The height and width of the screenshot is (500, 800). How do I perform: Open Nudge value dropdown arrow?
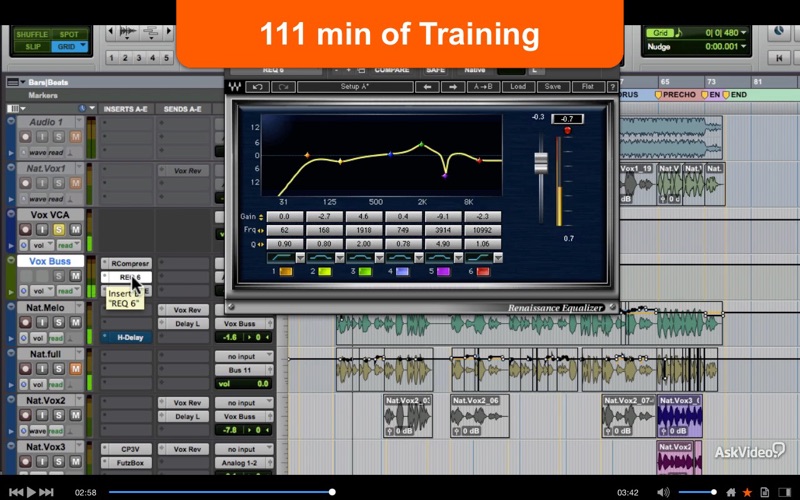(x=743, y=46)
